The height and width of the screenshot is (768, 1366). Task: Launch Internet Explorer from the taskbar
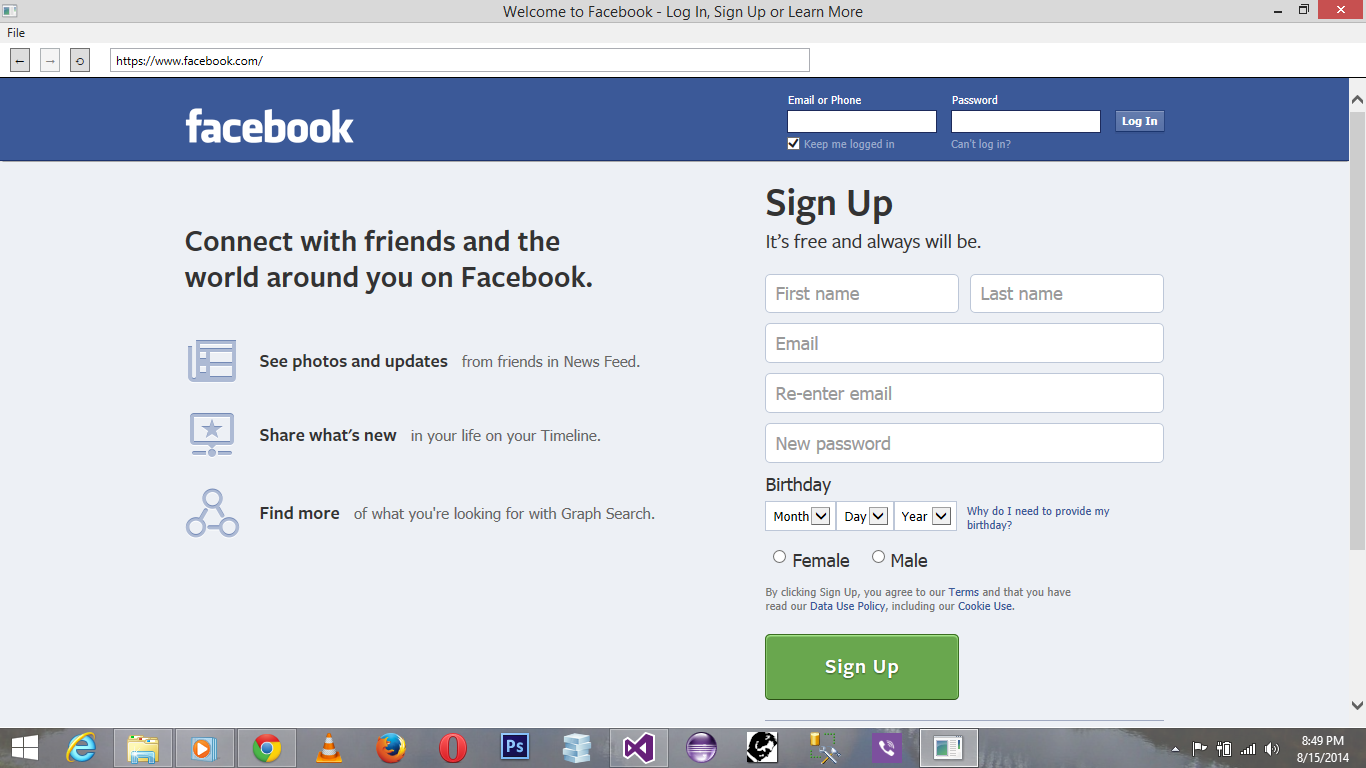click(x=81, y=748)
